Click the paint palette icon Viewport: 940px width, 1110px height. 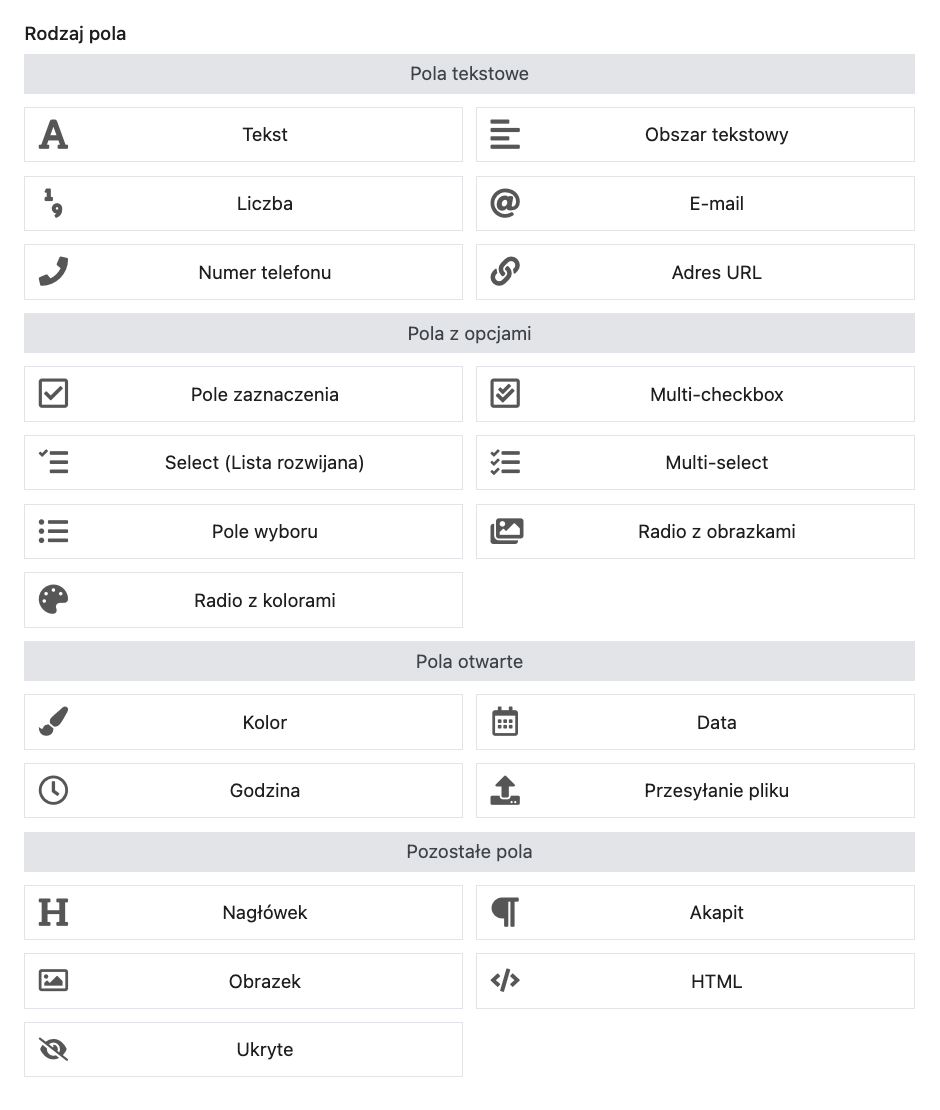[x=53, y=600]
